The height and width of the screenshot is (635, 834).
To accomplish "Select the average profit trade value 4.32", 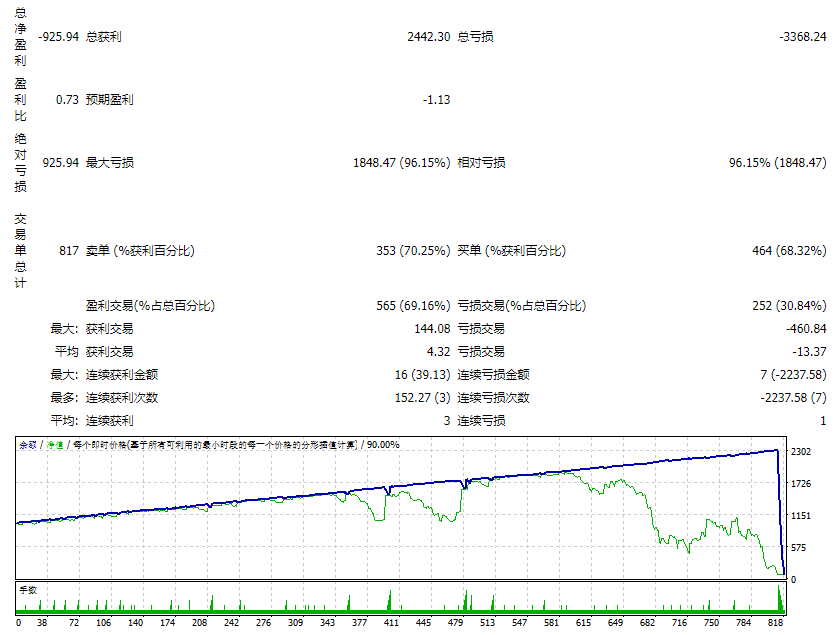I will pyautogui.click(x=438, y=352).
